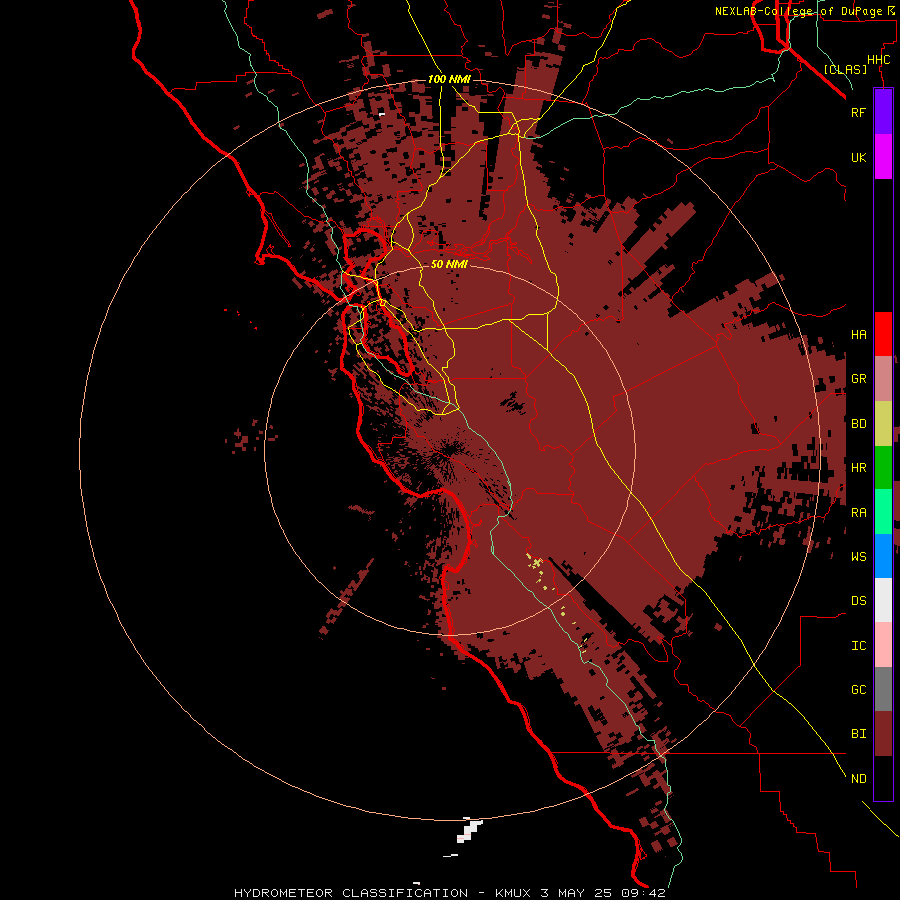Click the RF purple legend swatch
The width and height of the screenshot is (900, 900).
click(x=883, y=112)
